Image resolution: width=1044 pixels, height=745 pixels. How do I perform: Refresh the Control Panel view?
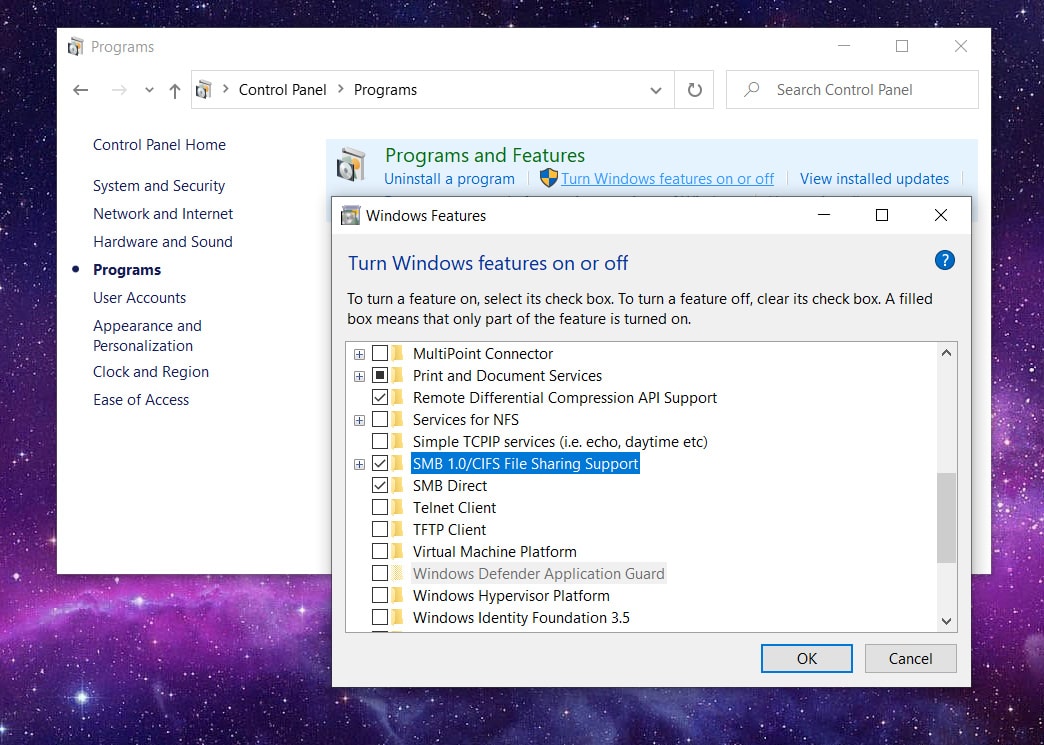pyautogui.click(x=694, y=90)
